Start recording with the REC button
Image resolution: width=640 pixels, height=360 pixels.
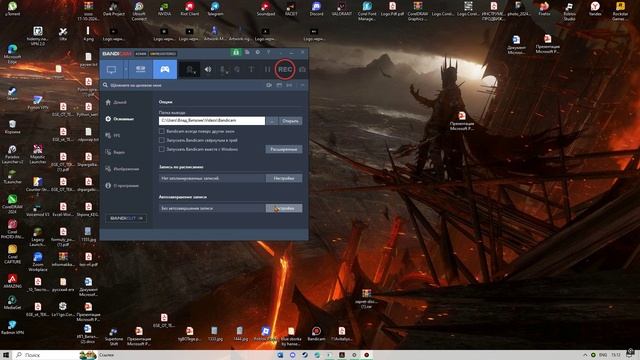285,69
